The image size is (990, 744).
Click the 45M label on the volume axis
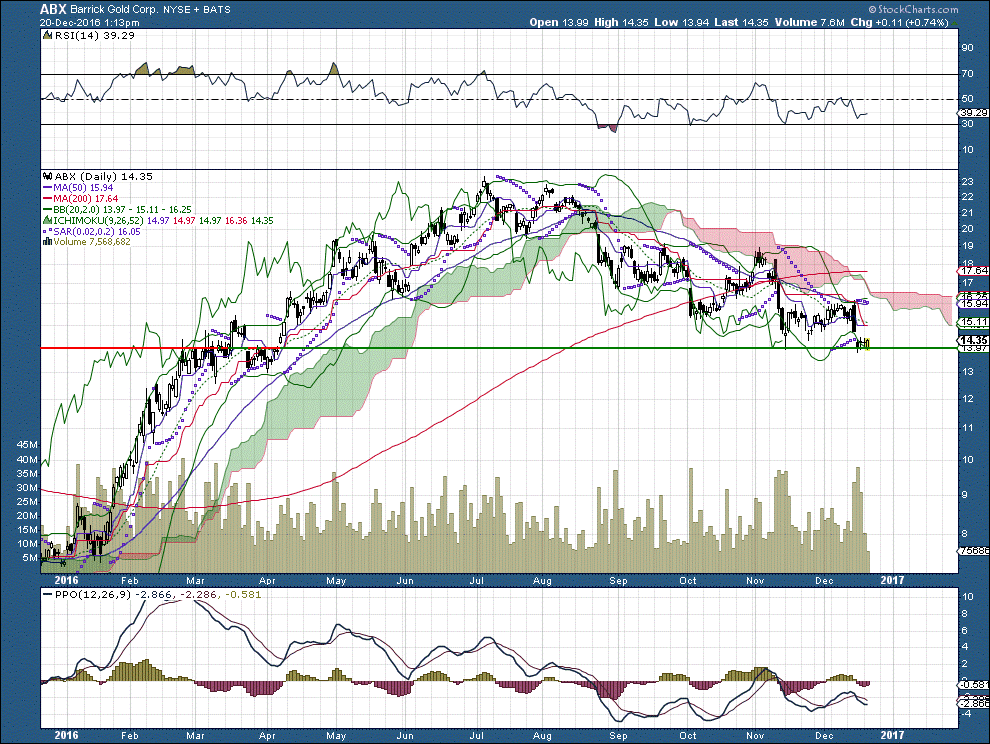click(x=28, y=445)
